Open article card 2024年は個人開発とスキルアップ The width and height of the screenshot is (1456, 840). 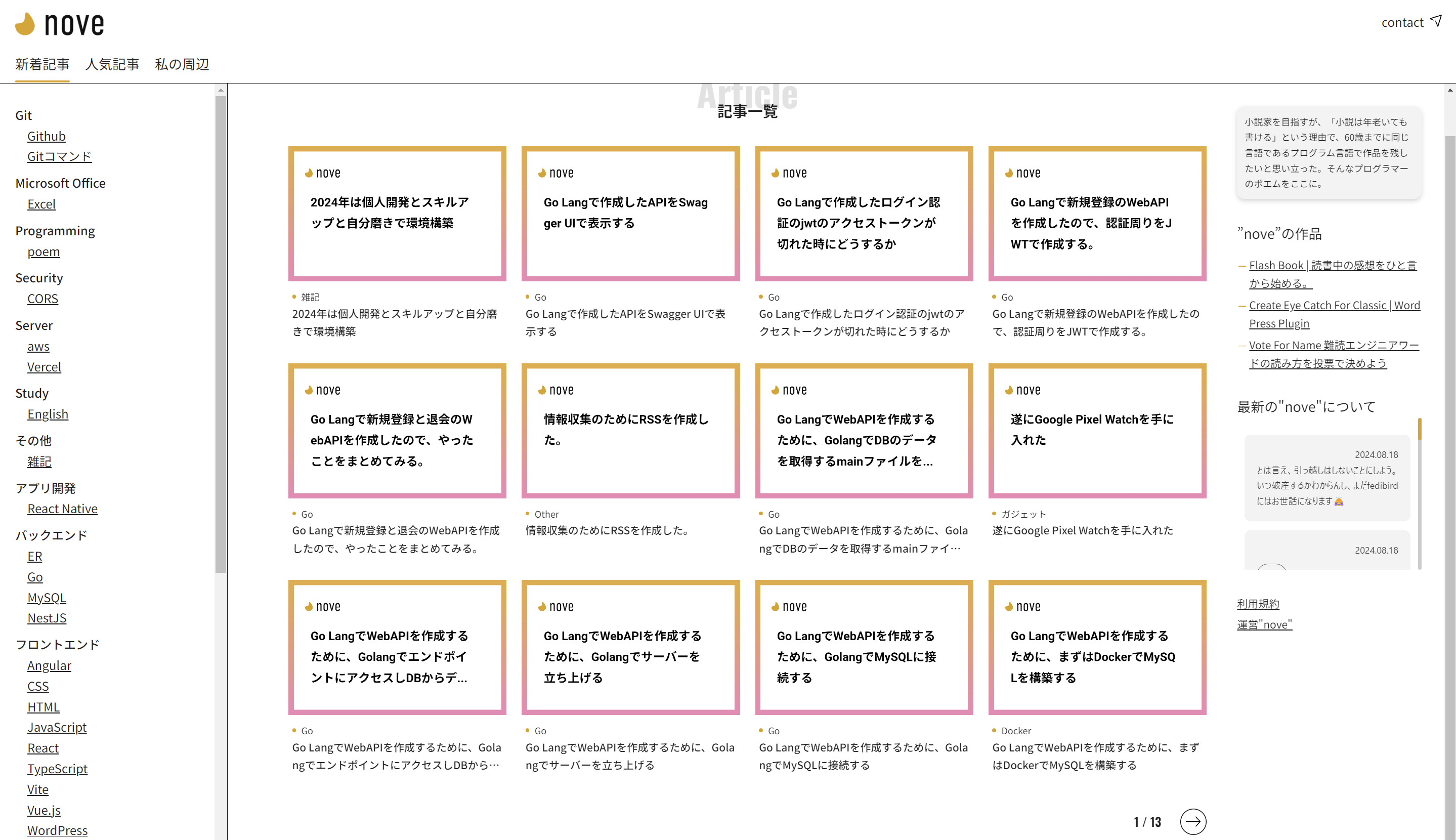coord(397,214)
